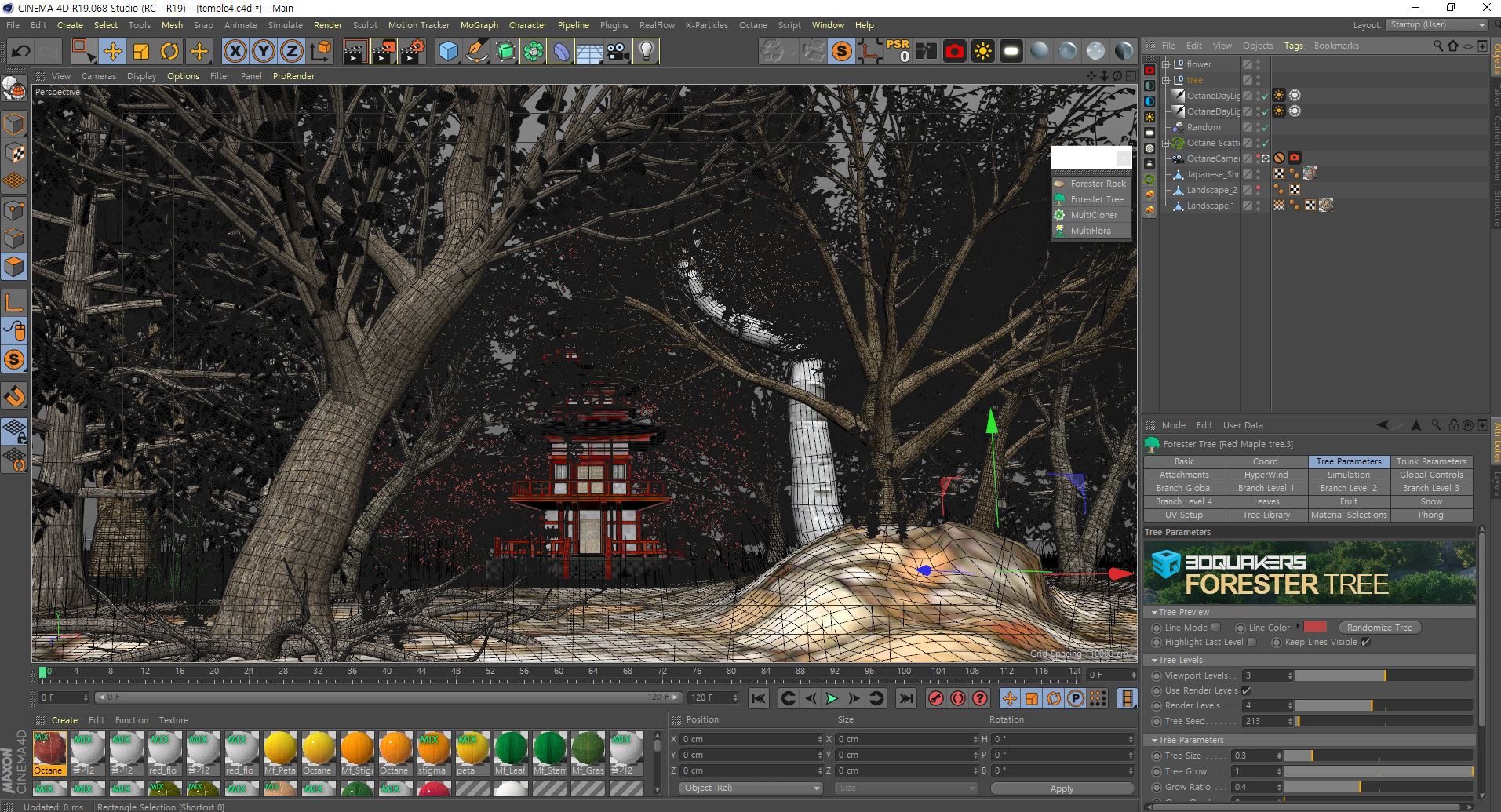Viewport: 1501px width, 812px height.
Task: Expand the flower object tree
Action: click(1166, 64)
